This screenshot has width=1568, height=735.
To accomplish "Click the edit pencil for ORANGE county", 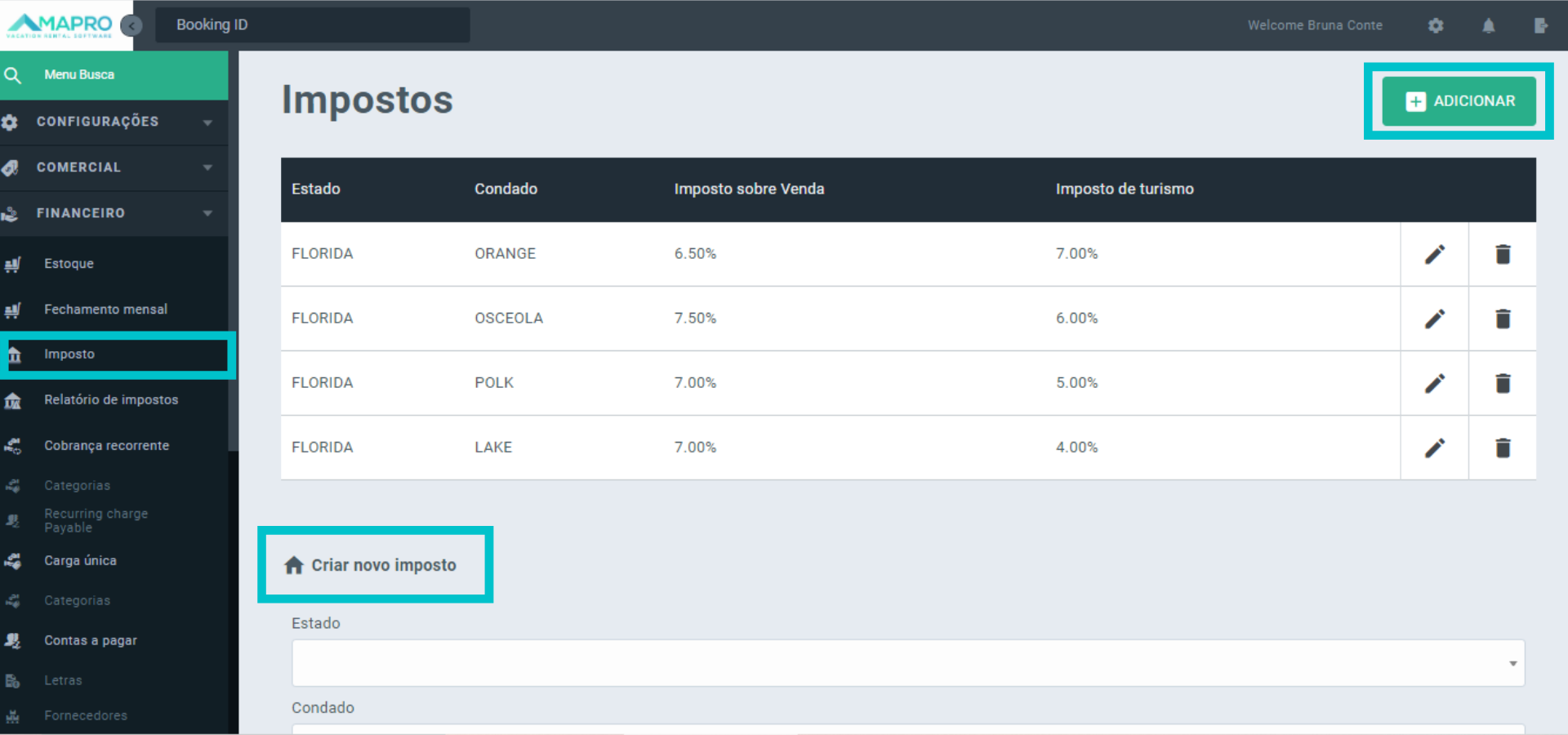I will pos(1434,254).
